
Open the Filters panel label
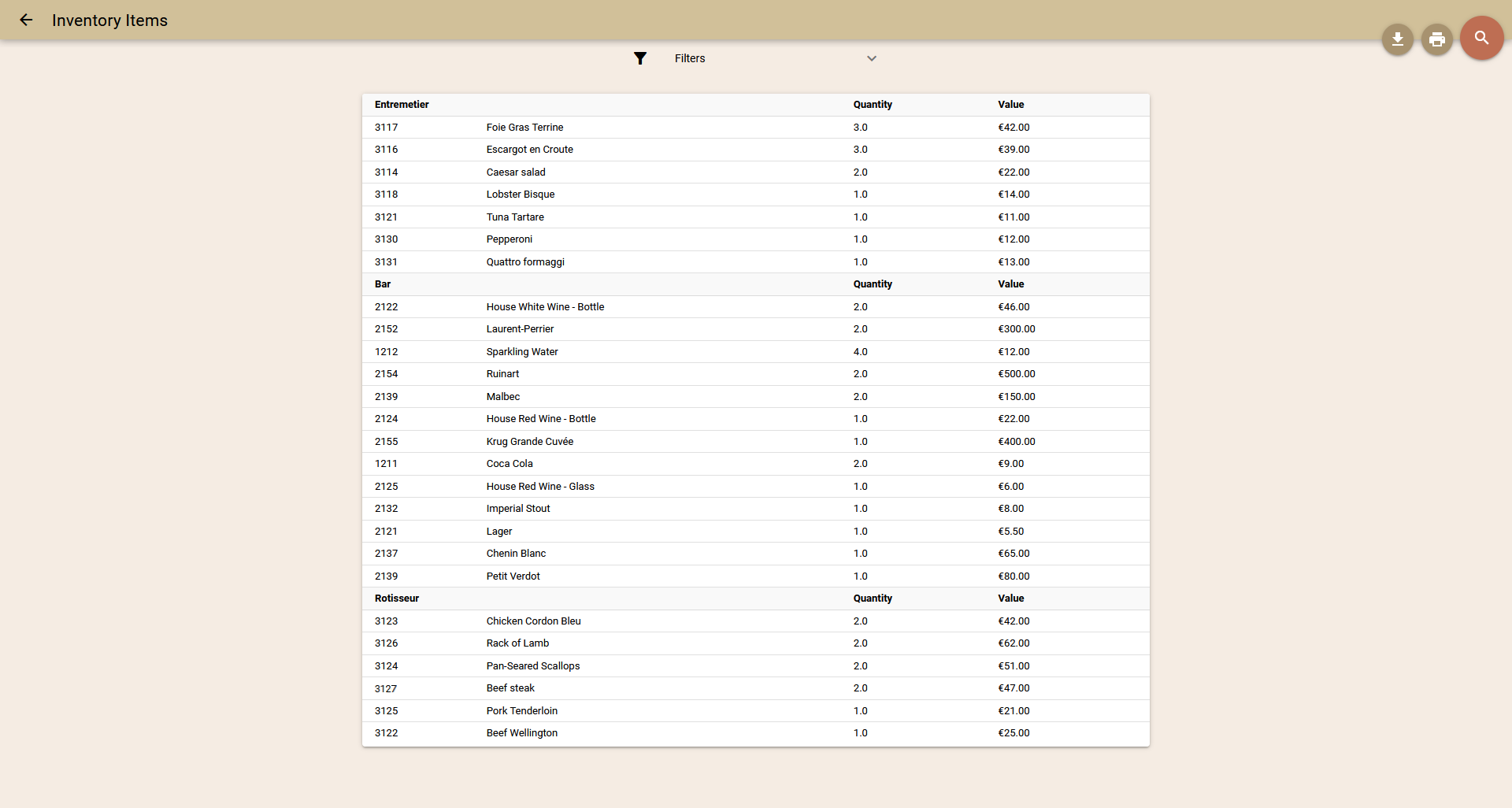pos(689,58)
